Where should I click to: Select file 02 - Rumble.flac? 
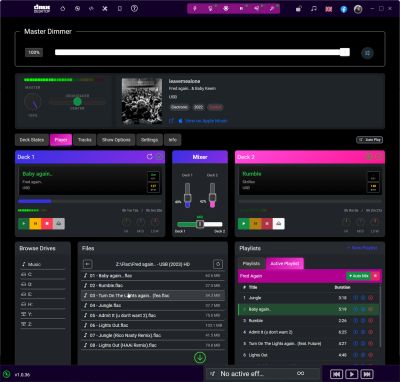(153, 285)
